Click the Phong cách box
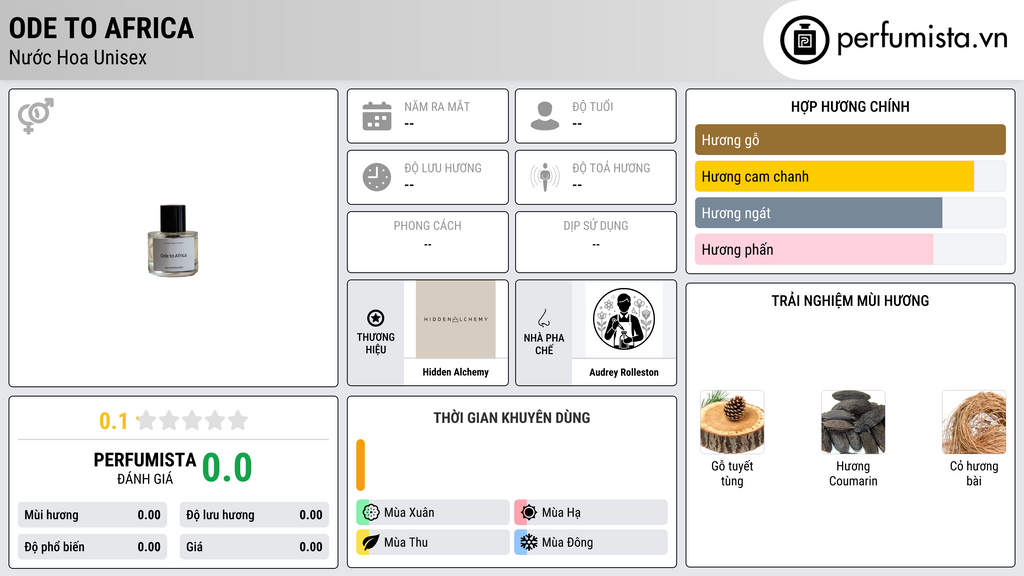1024x576 pixels. 428,242
